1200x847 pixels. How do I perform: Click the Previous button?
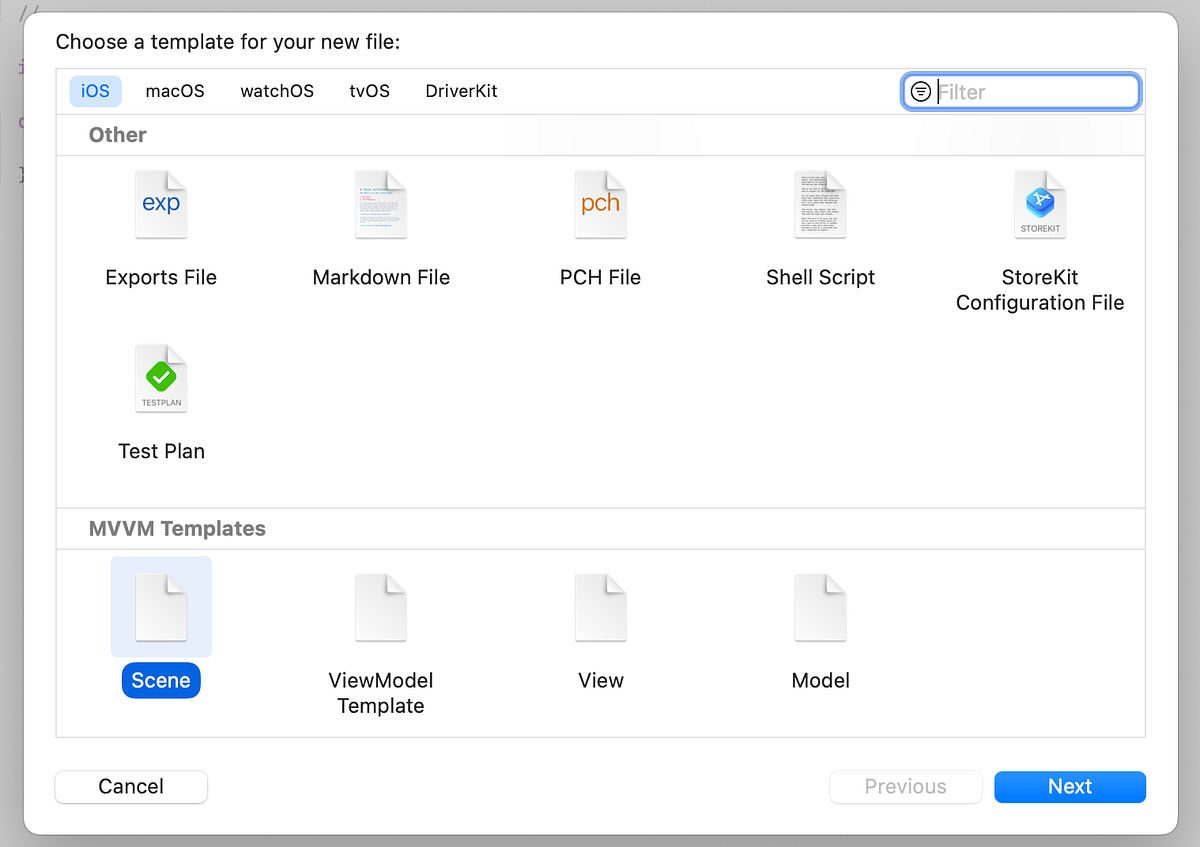[x=905, y=787]
